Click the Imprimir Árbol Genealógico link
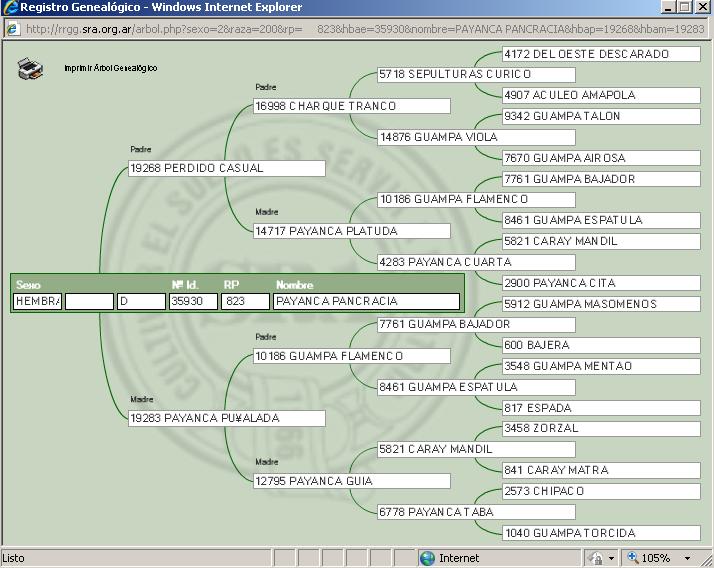Viewport: 714px width, 568px height. (x=110, y=69)
